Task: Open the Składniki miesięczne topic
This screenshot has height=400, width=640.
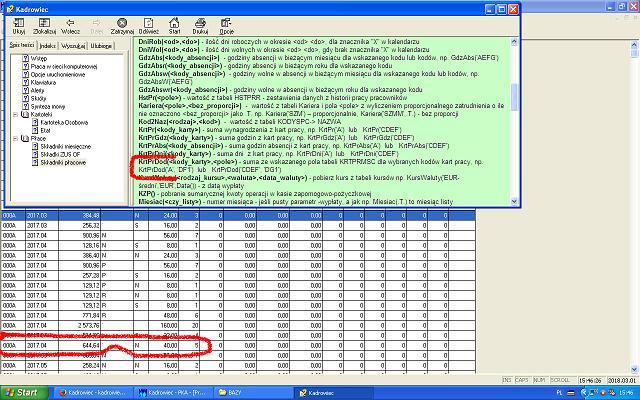Action: 66,145
